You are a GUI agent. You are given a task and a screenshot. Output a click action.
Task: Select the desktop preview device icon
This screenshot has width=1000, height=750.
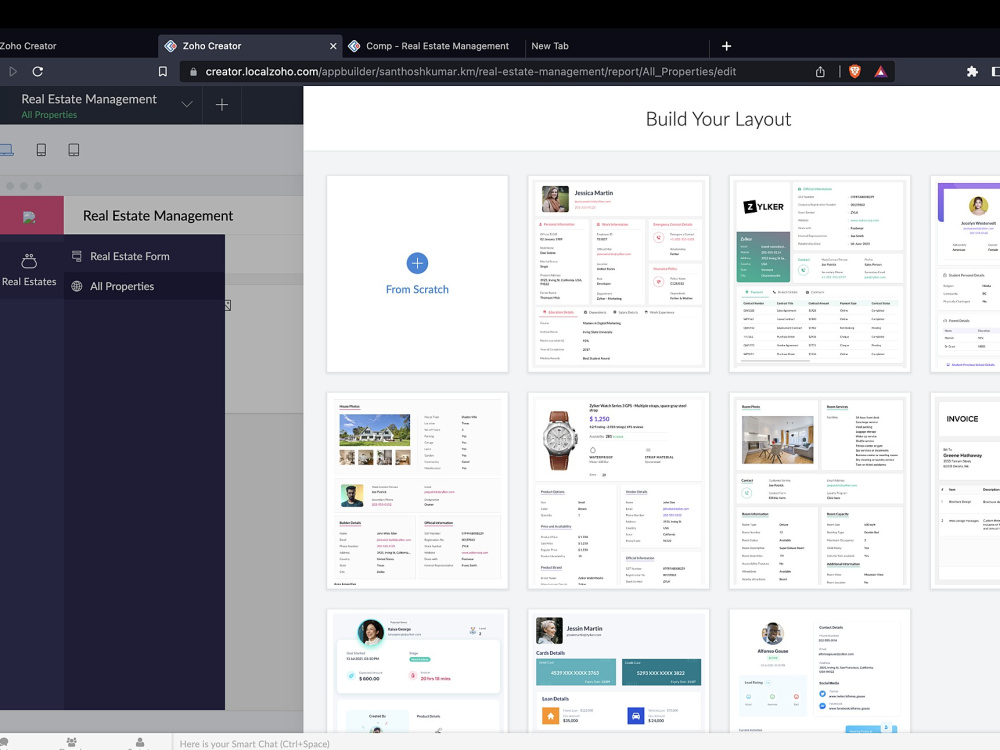pyautogui.click(x=6, y=150)
